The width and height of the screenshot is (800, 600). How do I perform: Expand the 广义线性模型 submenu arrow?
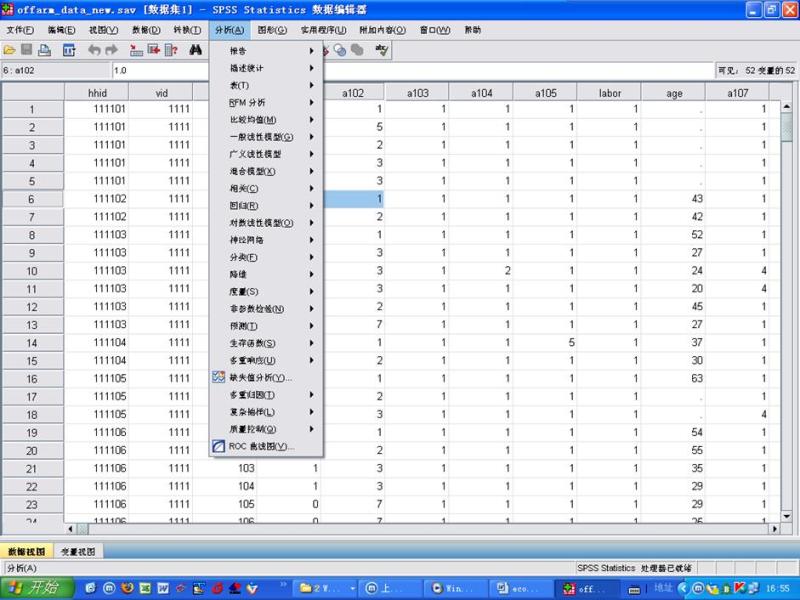(x=311, y=154)
